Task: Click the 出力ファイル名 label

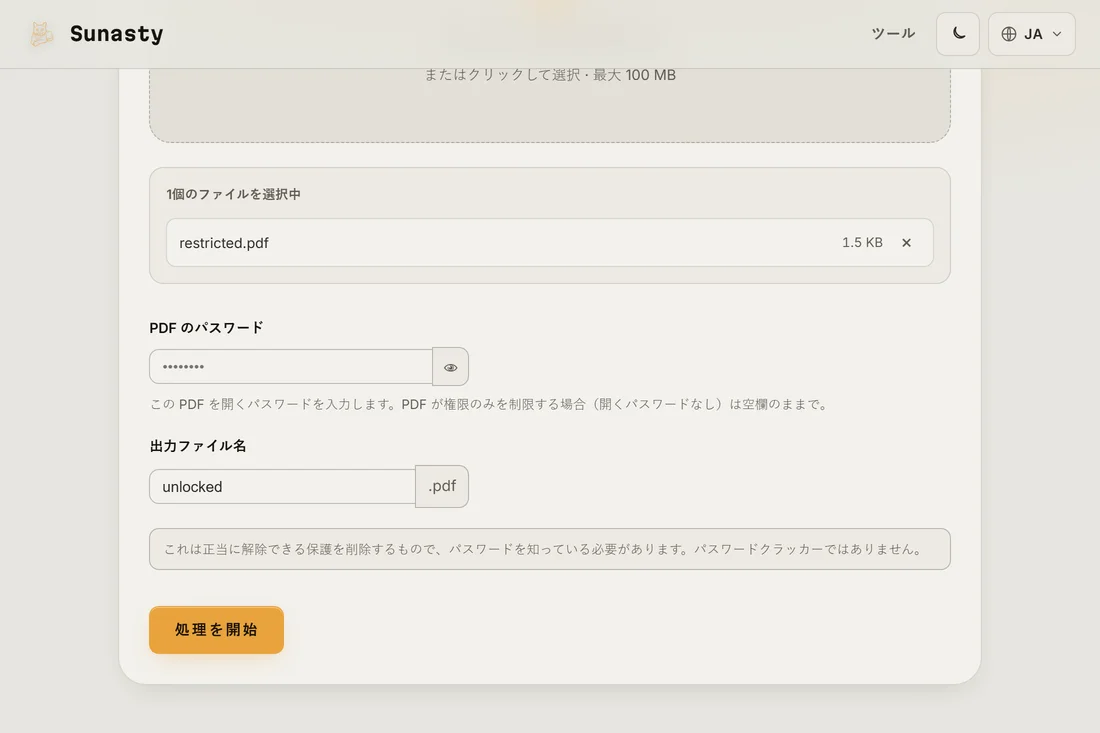Action: click(x=198, y=446)
